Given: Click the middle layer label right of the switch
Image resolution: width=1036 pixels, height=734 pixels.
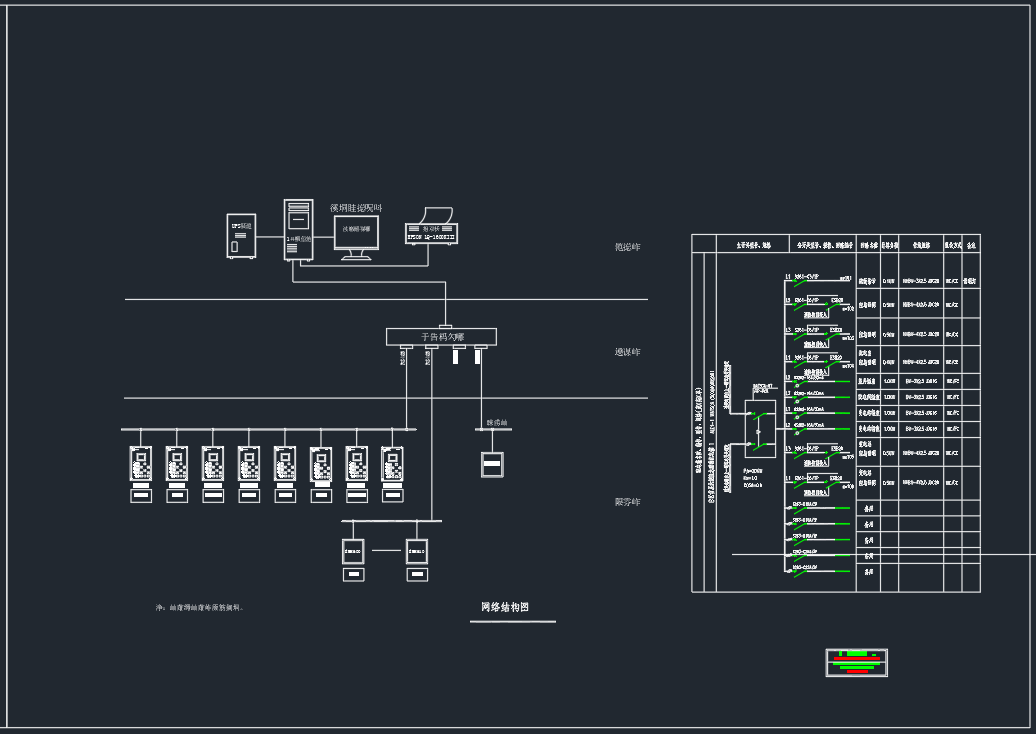Looking at the screenshot, I should click(627, 352).
